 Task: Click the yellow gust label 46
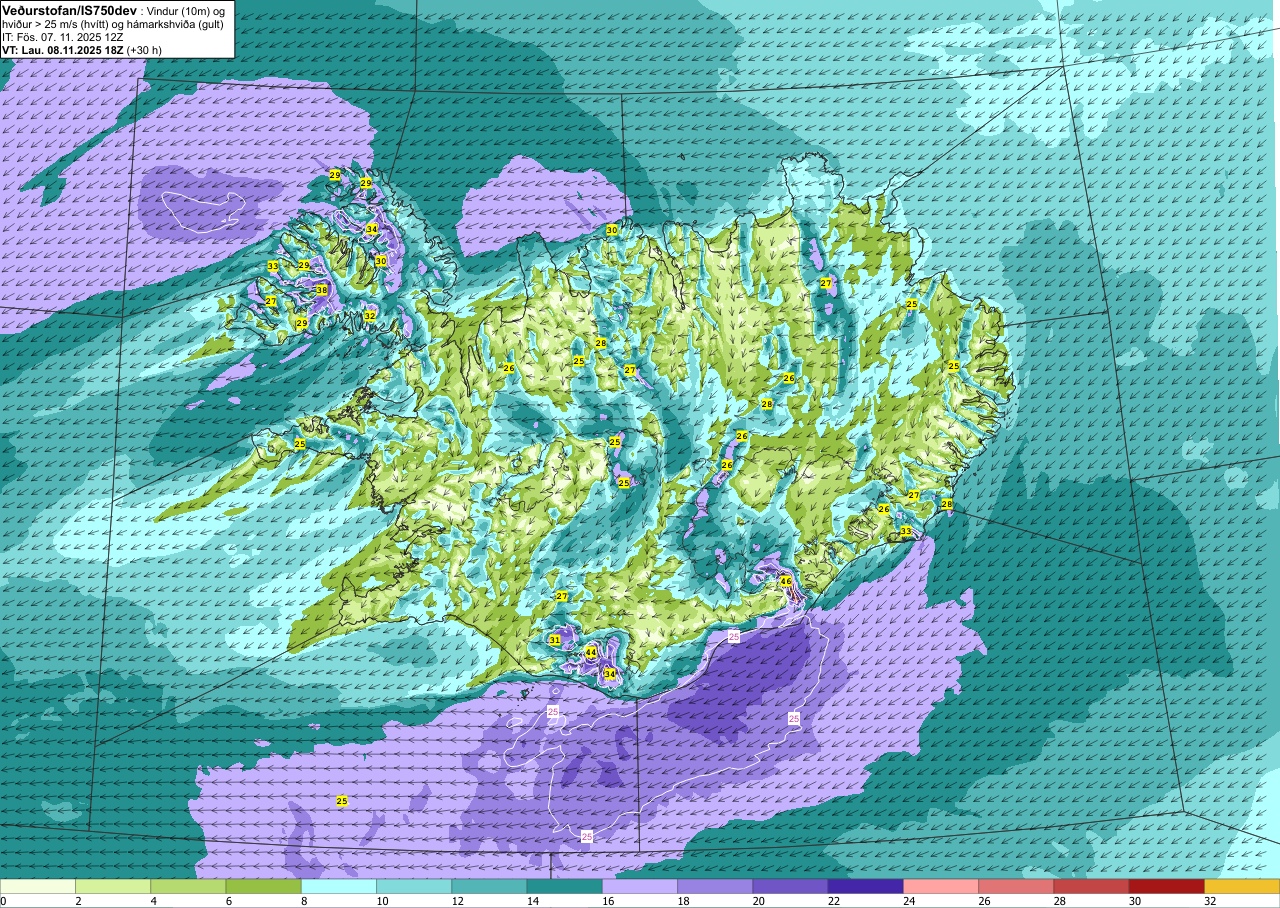(x=786, y=582)
